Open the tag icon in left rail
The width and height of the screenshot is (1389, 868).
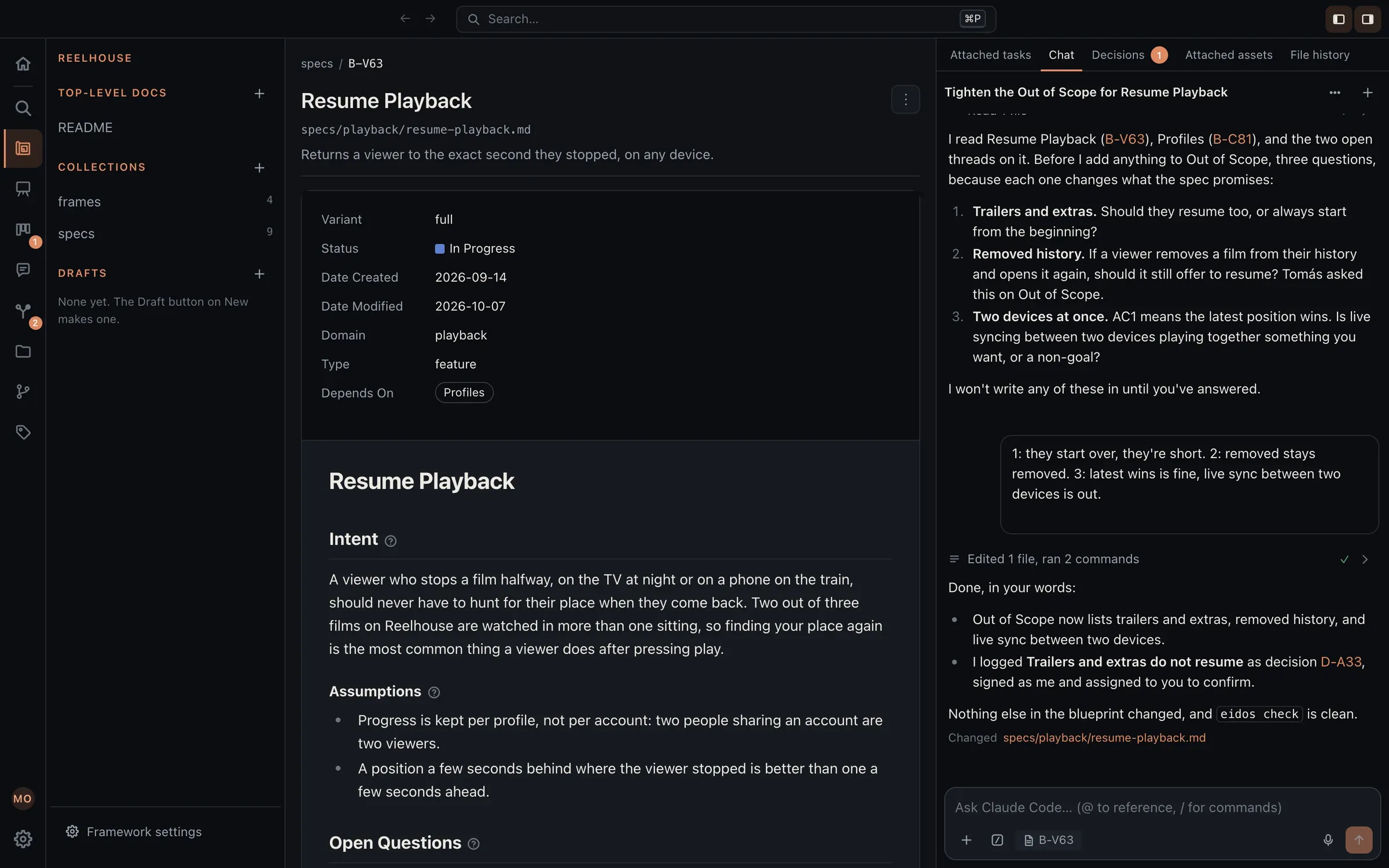tap(23, 432)
